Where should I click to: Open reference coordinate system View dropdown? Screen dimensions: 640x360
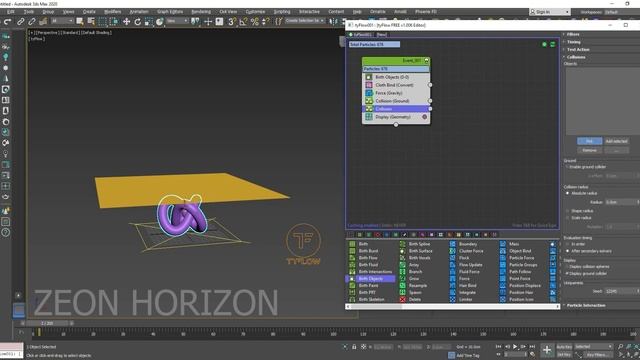pos(177,21)
